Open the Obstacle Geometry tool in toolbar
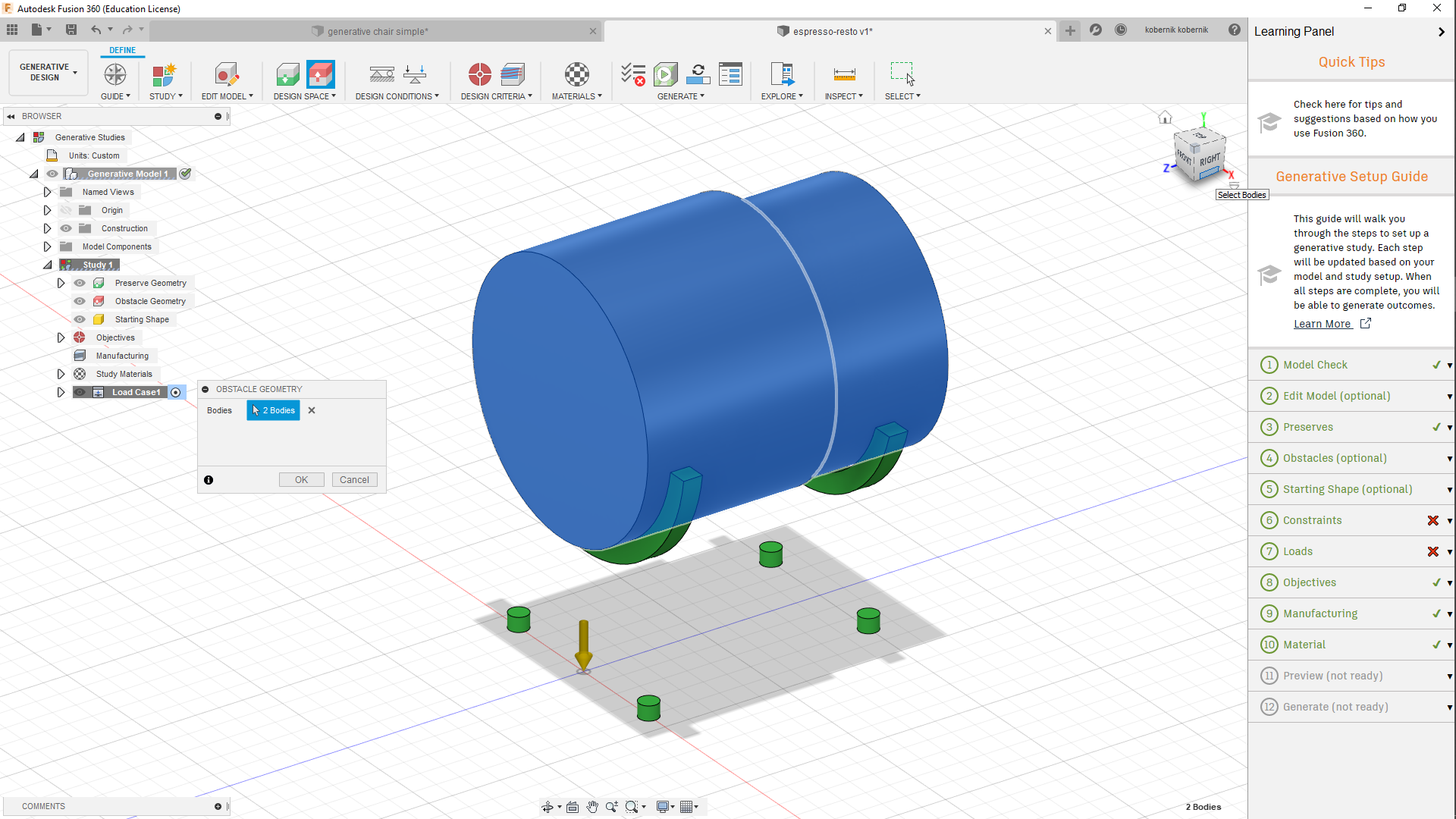Viewport: 1456px width, 819px height. pos(321,74)
